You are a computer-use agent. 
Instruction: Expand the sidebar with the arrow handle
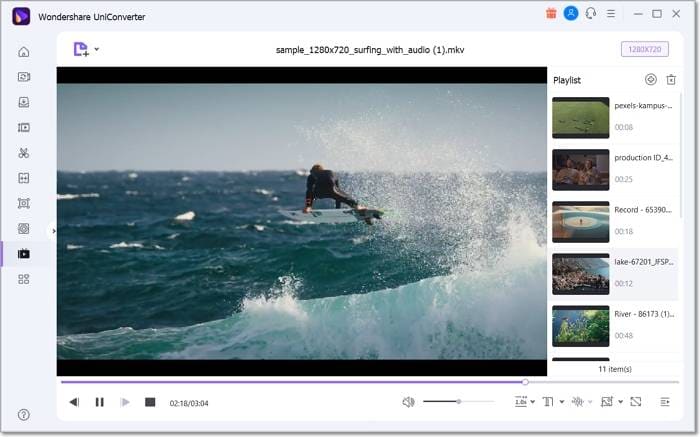point(54,231)
